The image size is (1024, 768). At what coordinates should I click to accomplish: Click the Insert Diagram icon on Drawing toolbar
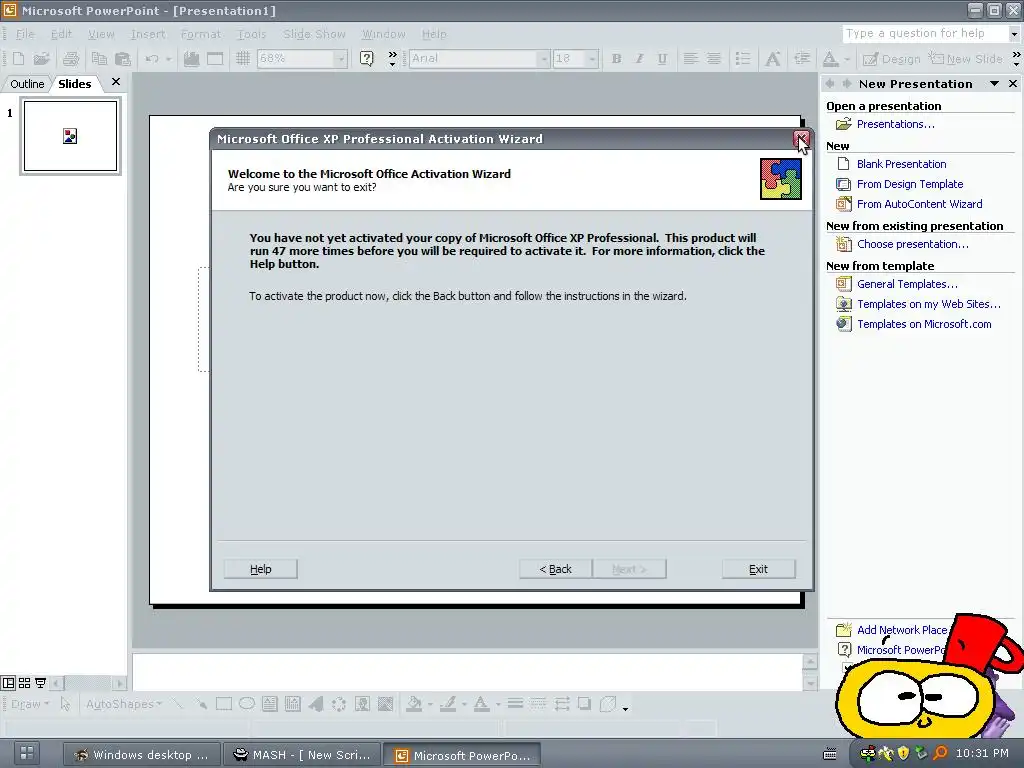(339, 704)
